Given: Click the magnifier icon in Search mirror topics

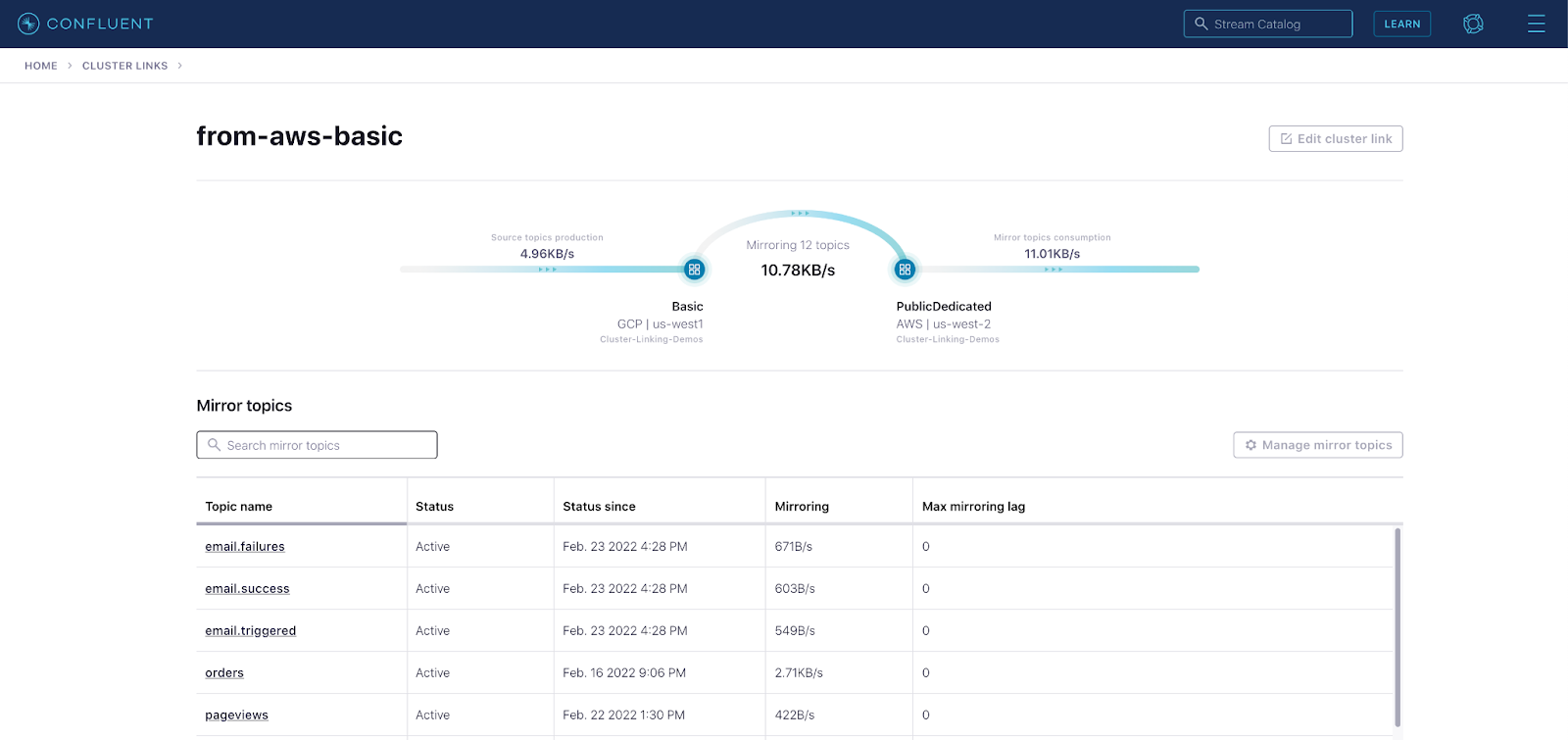Looking at the screenshot, I should 214,445.
